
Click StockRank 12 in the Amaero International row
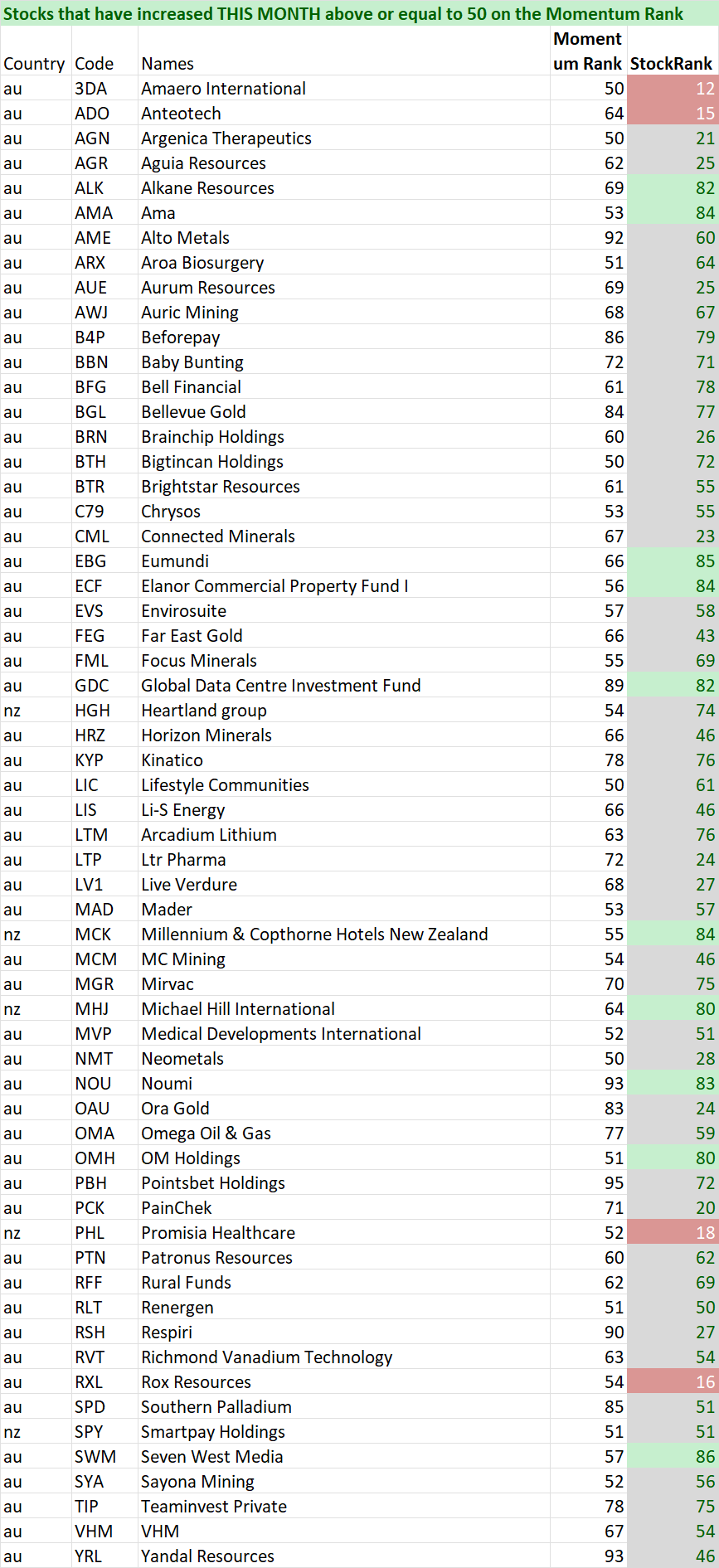coord(673,88)
